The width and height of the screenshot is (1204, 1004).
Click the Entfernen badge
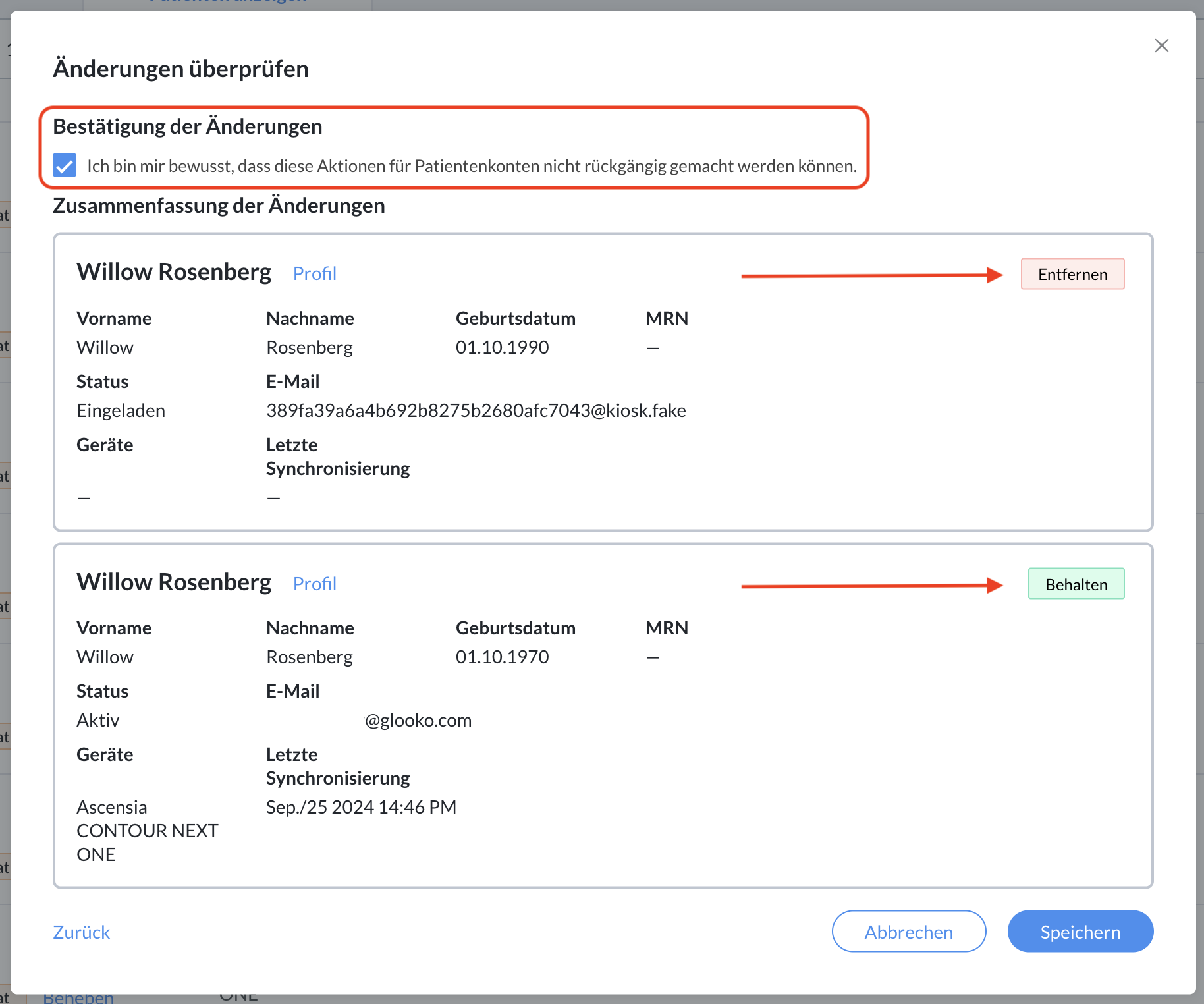1072,274
